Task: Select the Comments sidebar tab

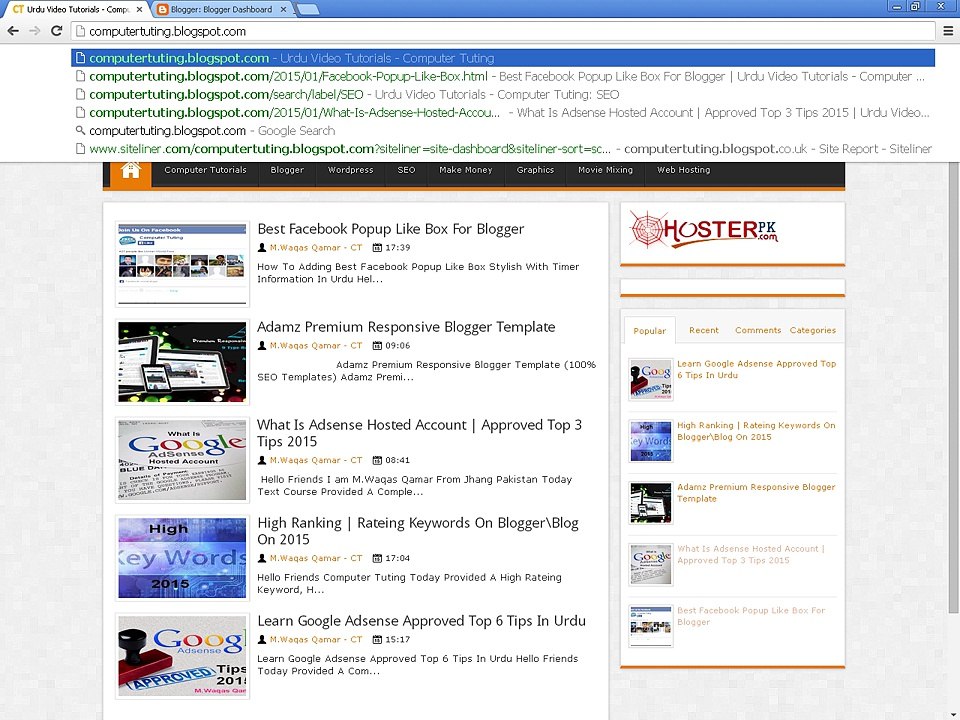Action: (x=758, y=330)
